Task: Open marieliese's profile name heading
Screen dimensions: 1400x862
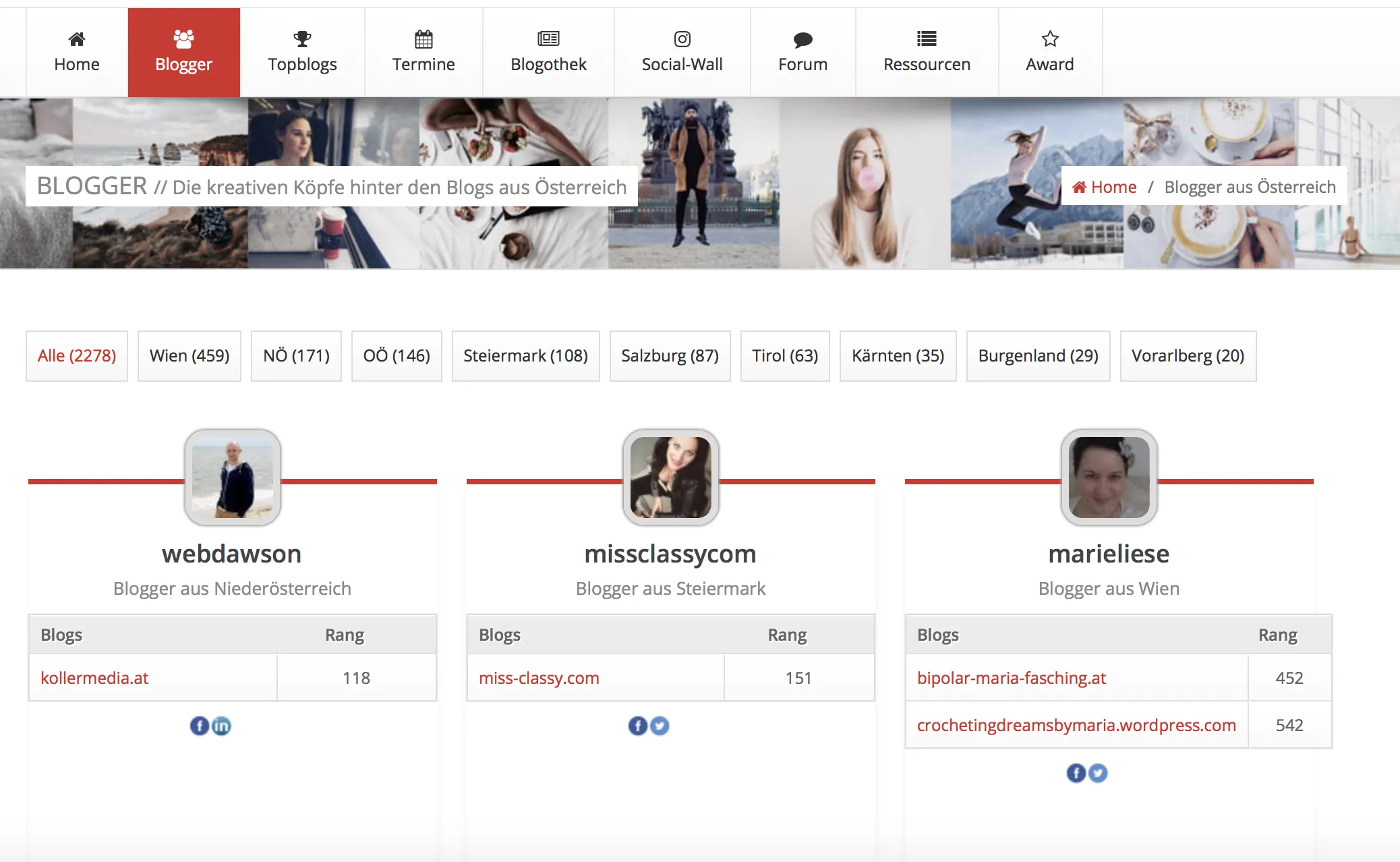Action: tap(1109, 554)
